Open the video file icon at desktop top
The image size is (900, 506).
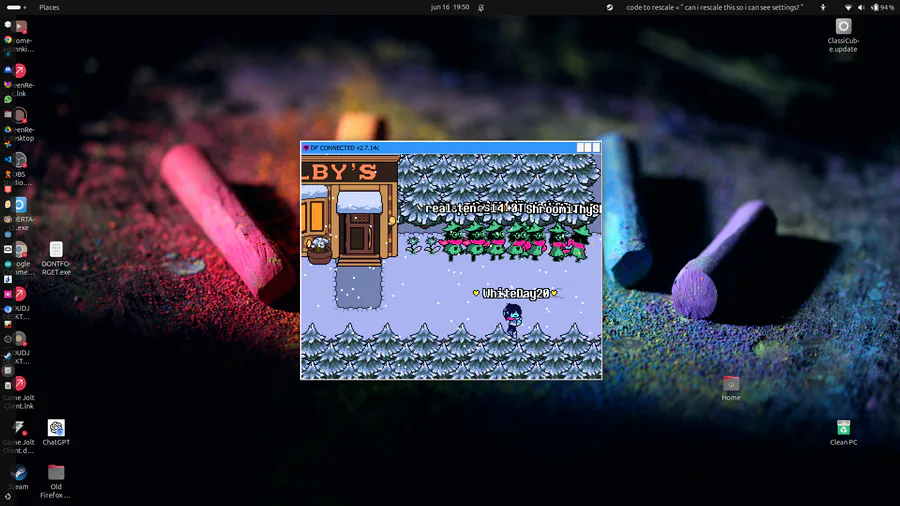[21, 26]
